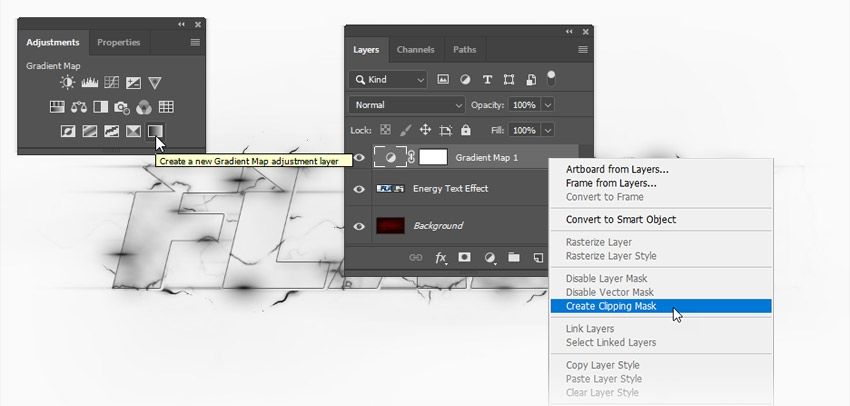Toggle layer filtering switch on/off

pos(551,79)
